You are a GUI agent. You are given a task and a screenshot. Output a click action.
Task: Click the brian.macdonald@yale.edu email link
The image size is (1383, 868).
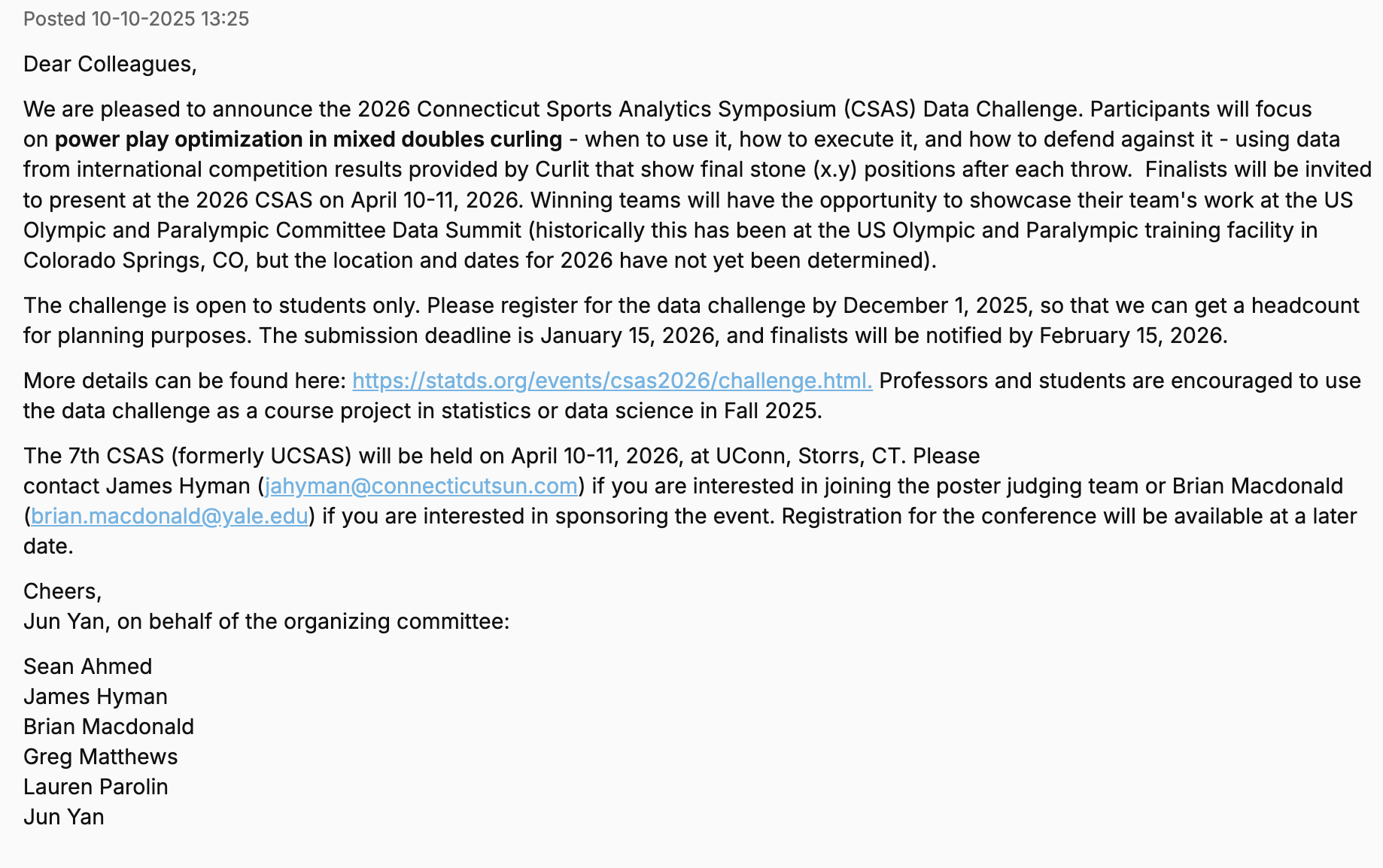169,516
